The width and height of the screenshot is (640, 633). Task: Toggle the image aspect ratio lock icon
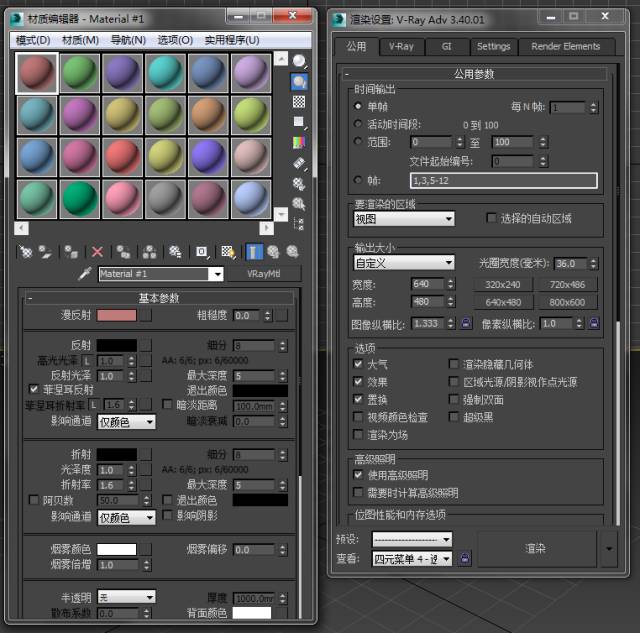465,324
